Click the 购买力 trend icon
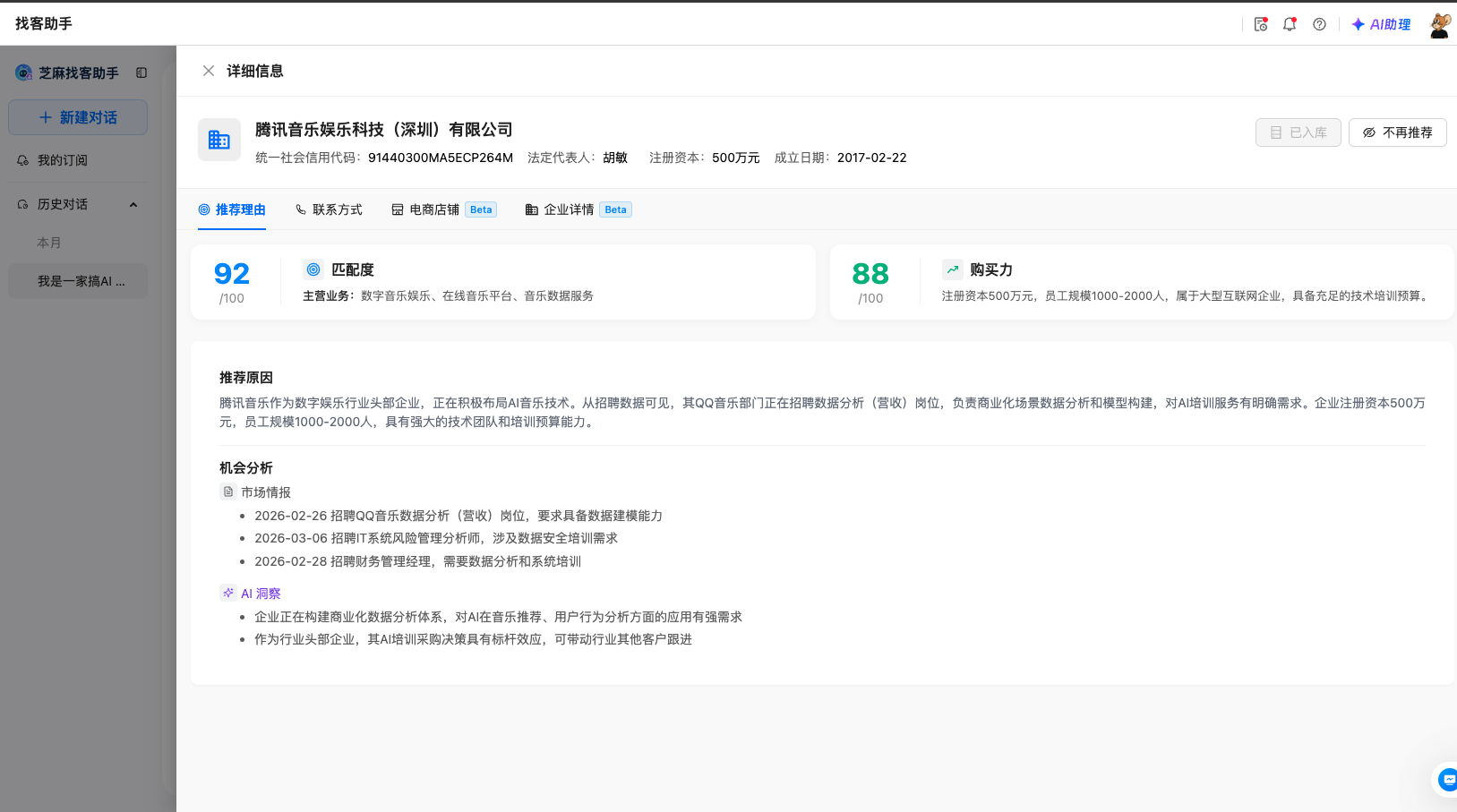1457x812 pixels. tap(953, 269)
